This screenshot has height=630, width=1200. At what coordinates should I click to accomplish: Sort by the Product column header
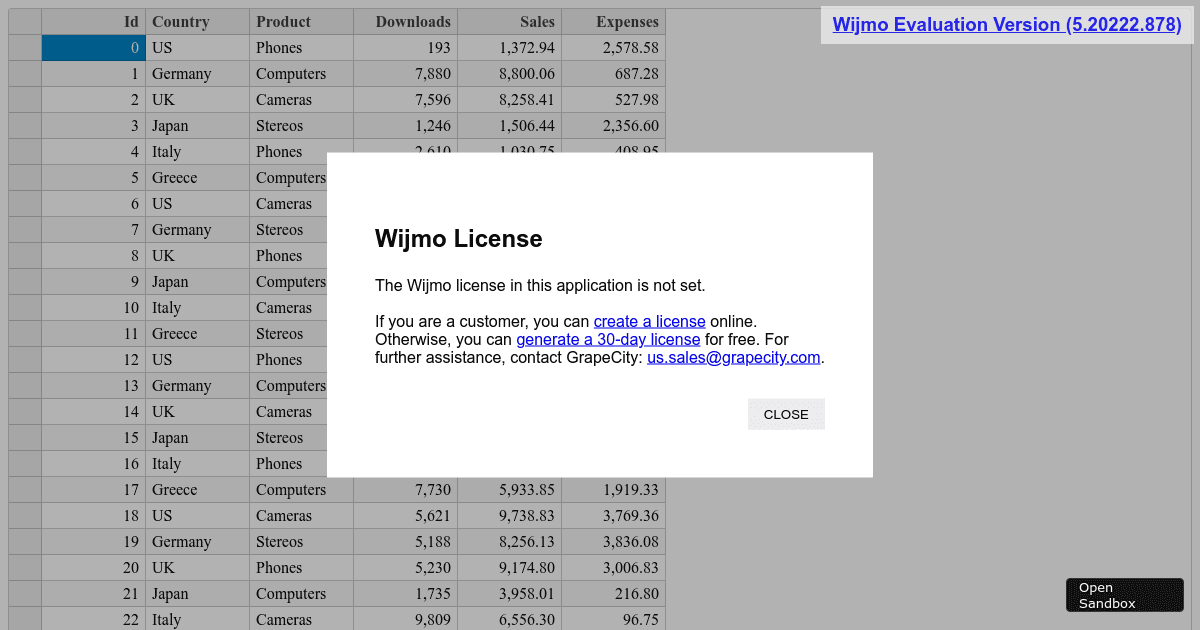(302, 22)
